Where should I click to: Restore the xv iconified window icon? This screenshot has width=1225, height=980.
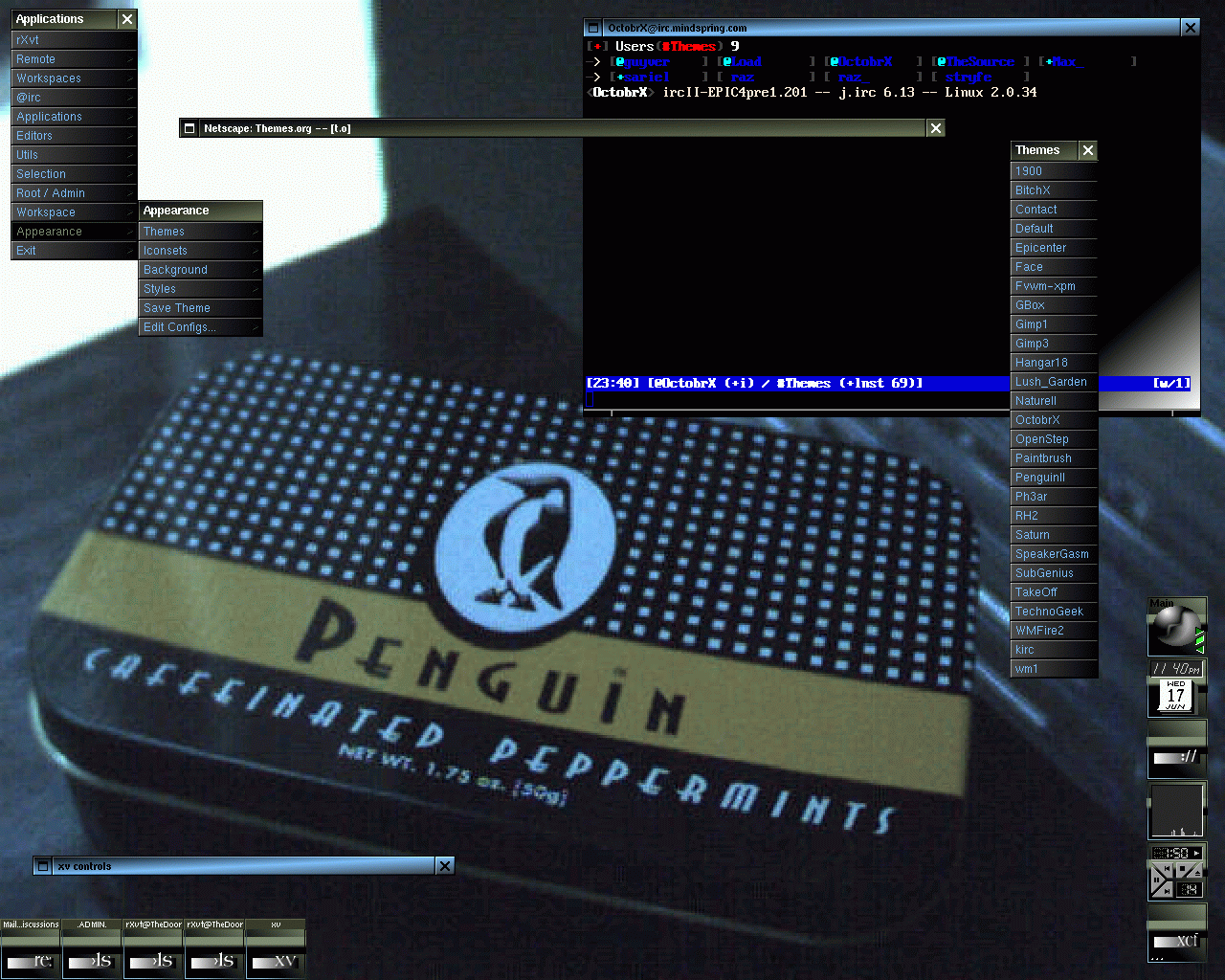click(276, 949)
